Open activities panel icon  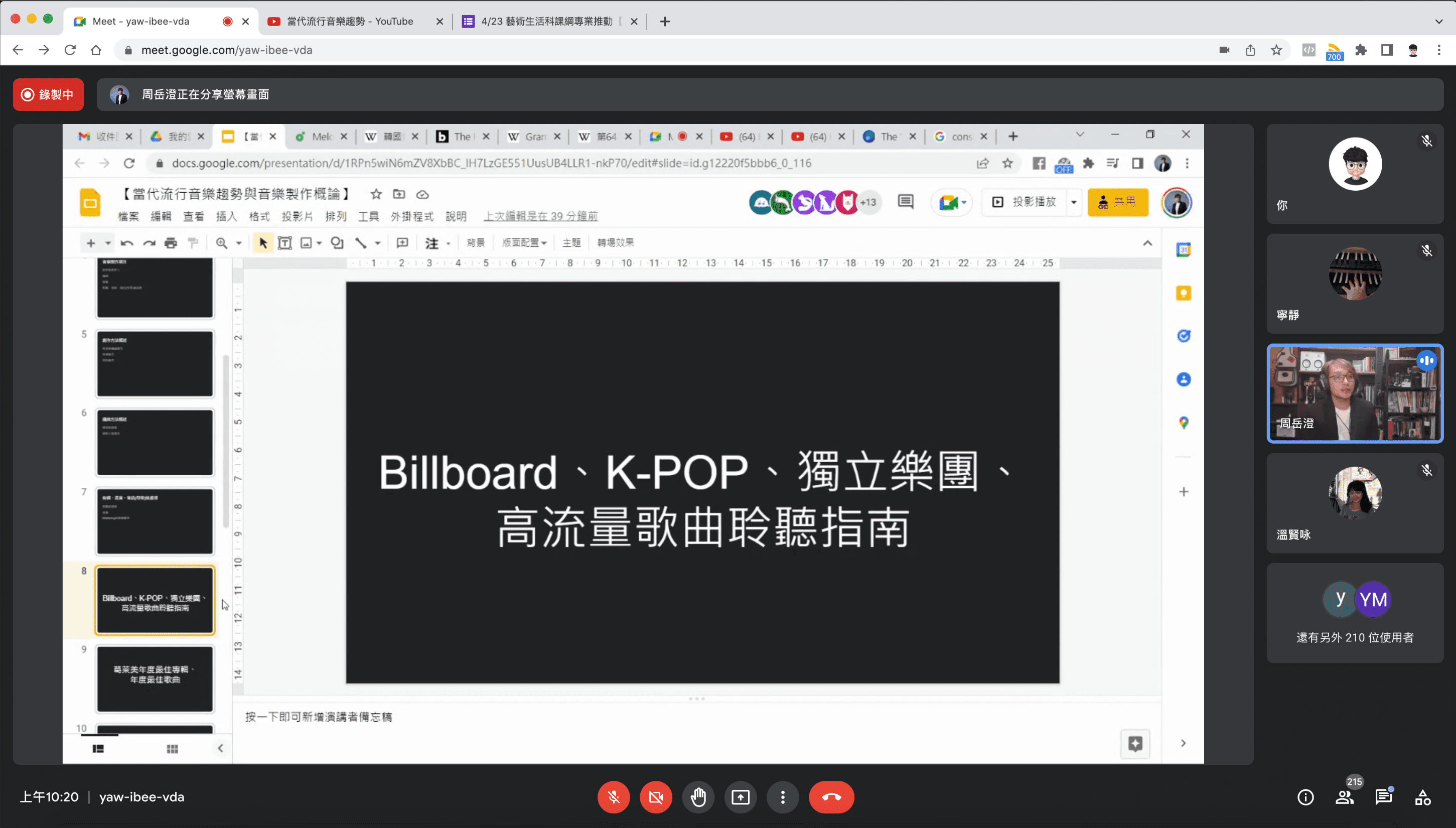pyautogui.click(x=1422, y=797)
